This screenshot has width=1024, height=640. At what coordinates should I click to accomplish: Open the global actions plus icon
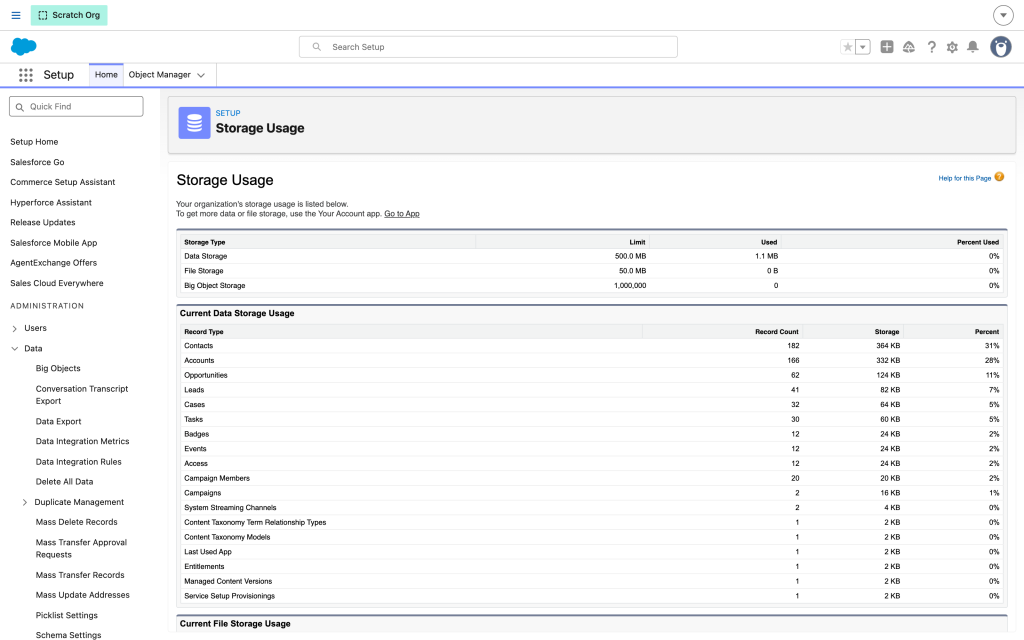click(x=887, y=47)
